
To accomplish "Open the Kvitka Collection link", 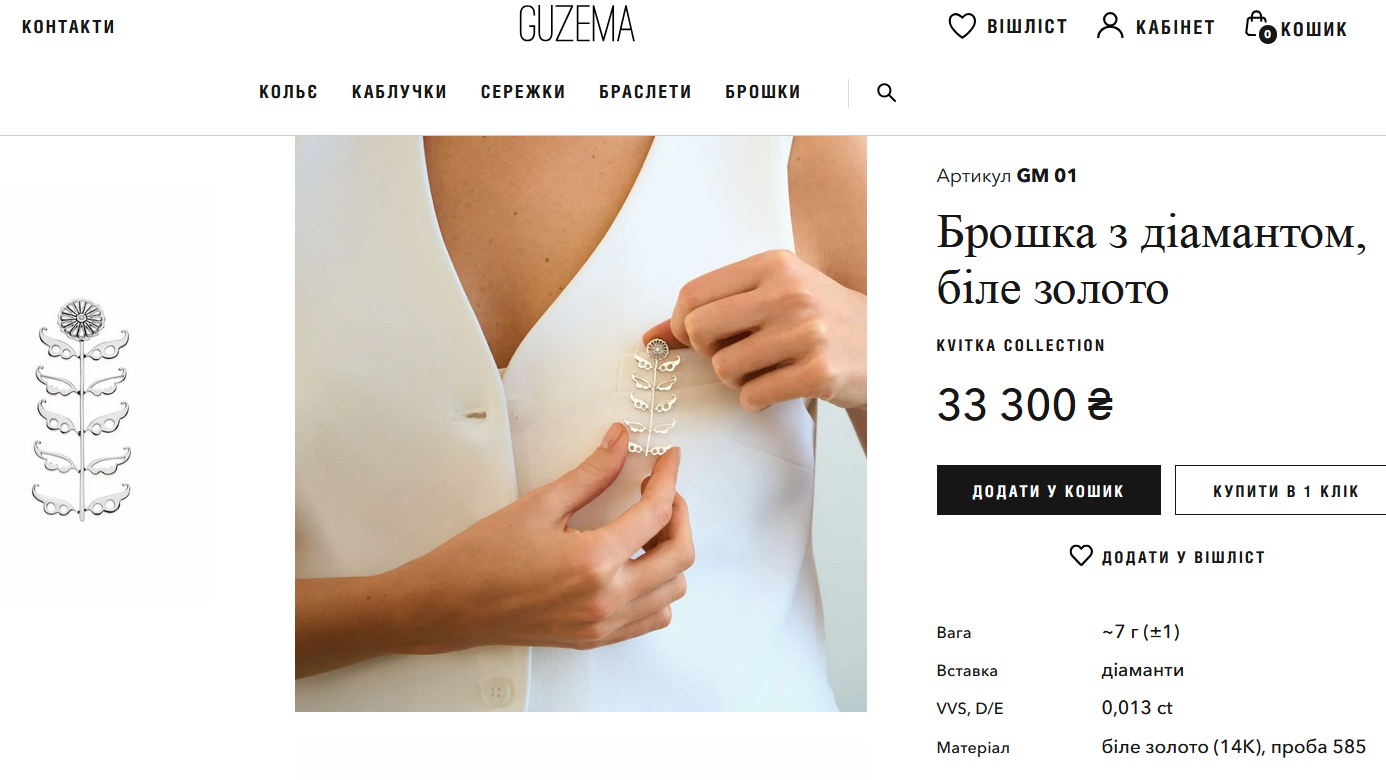I will (1021, 345).
